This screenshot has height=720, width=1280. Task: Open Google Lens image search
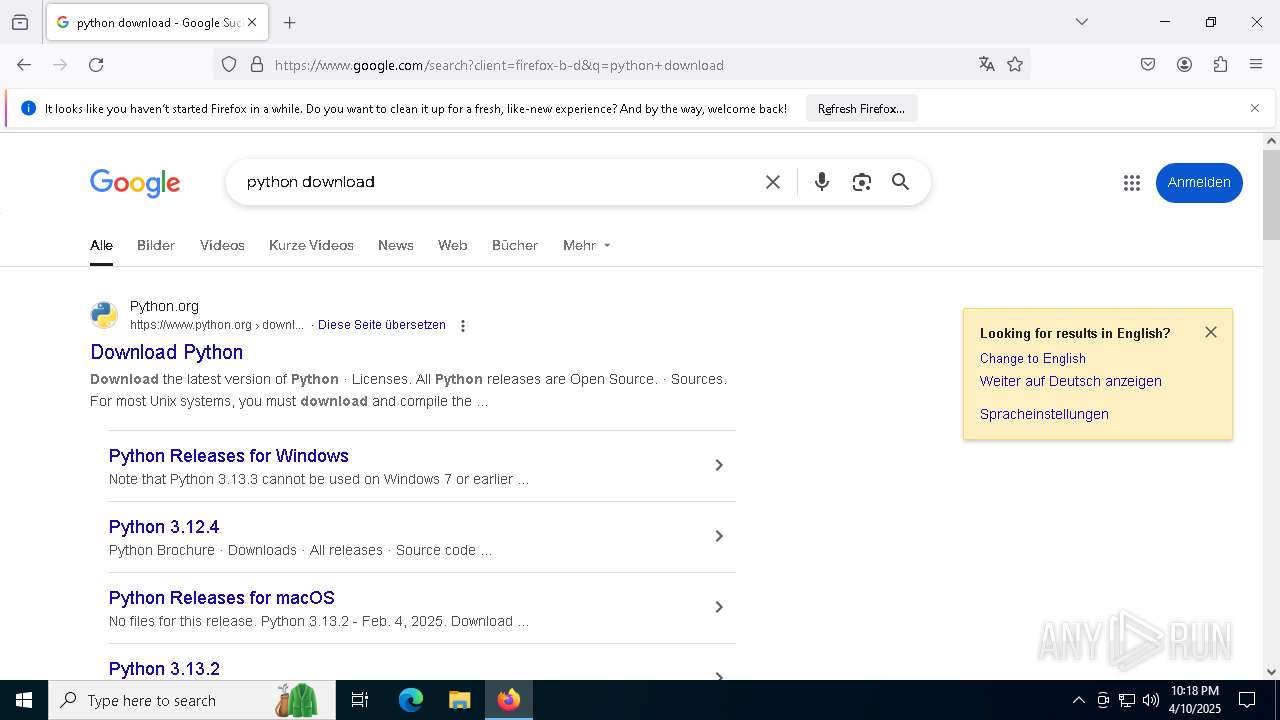(862, 182)
